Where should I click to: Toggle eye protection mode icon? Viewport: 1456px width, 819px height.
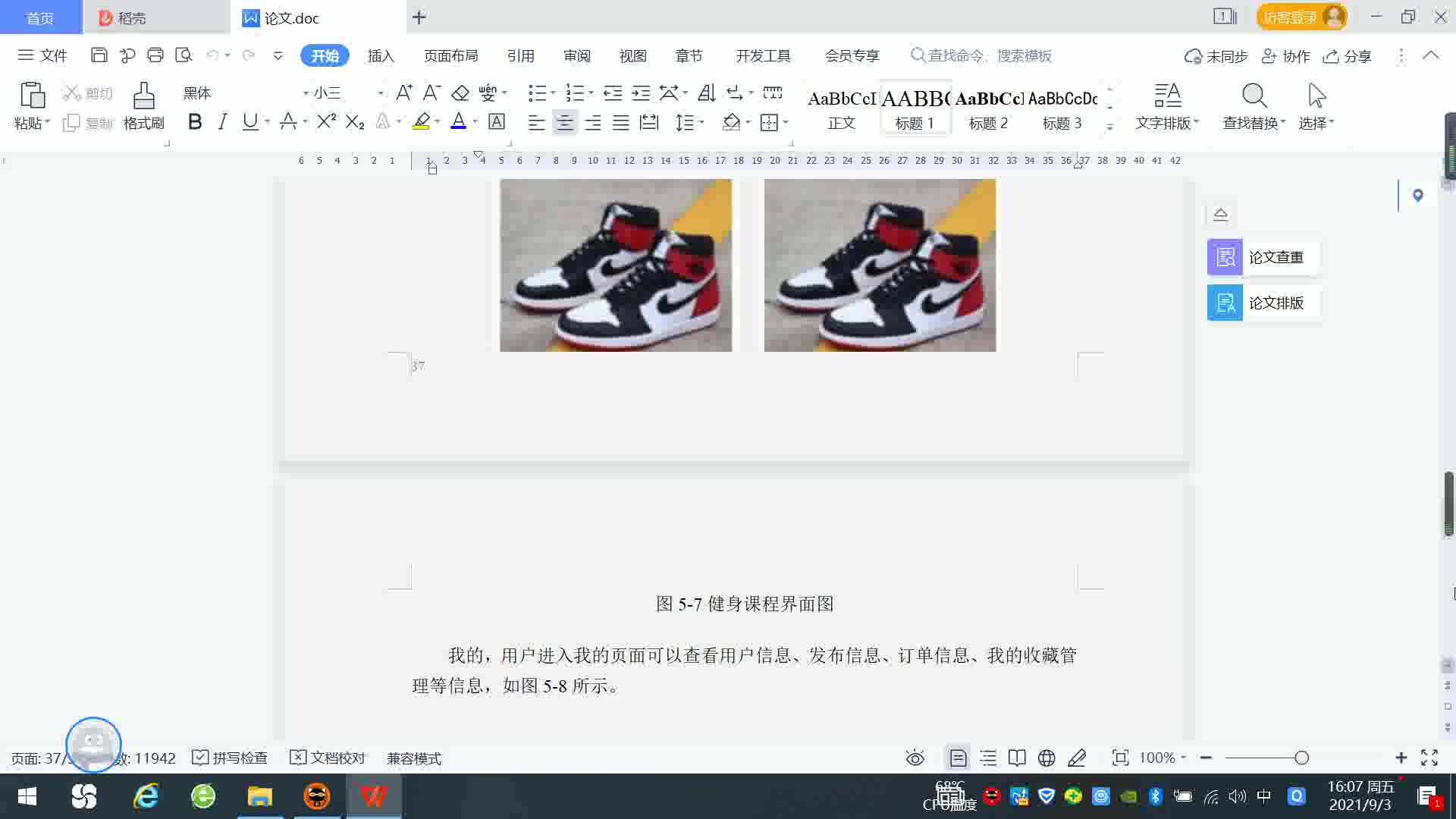(x=915, y=758)
